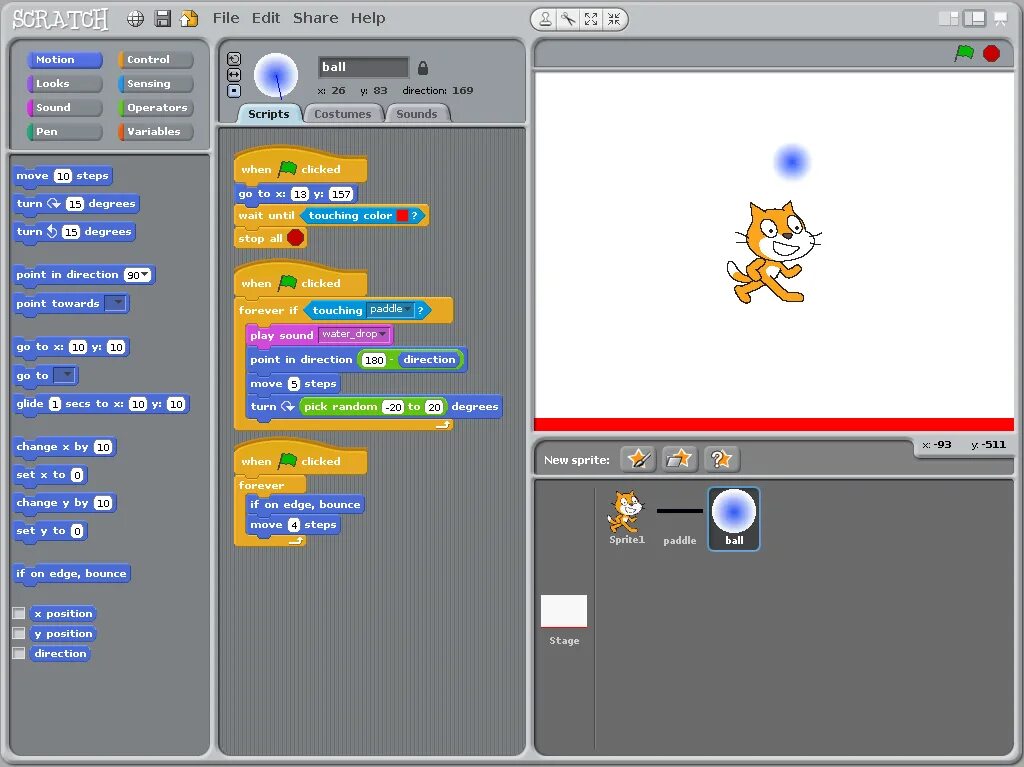Open the Share menu
The width and height of the screenshot is (1024, 767).
[x=315, y=18]
